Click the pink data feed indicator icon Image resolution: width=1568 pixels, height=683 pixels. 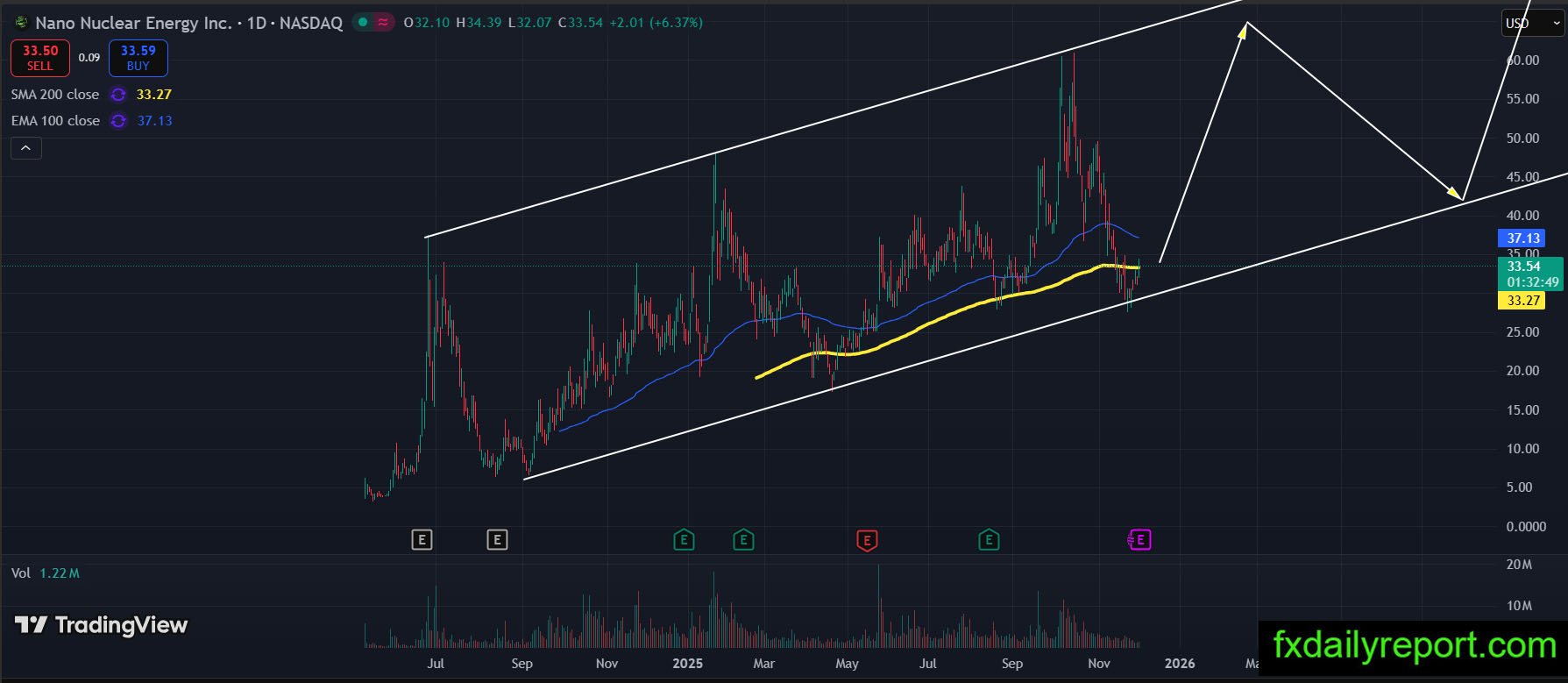click(x=383, y=23)
